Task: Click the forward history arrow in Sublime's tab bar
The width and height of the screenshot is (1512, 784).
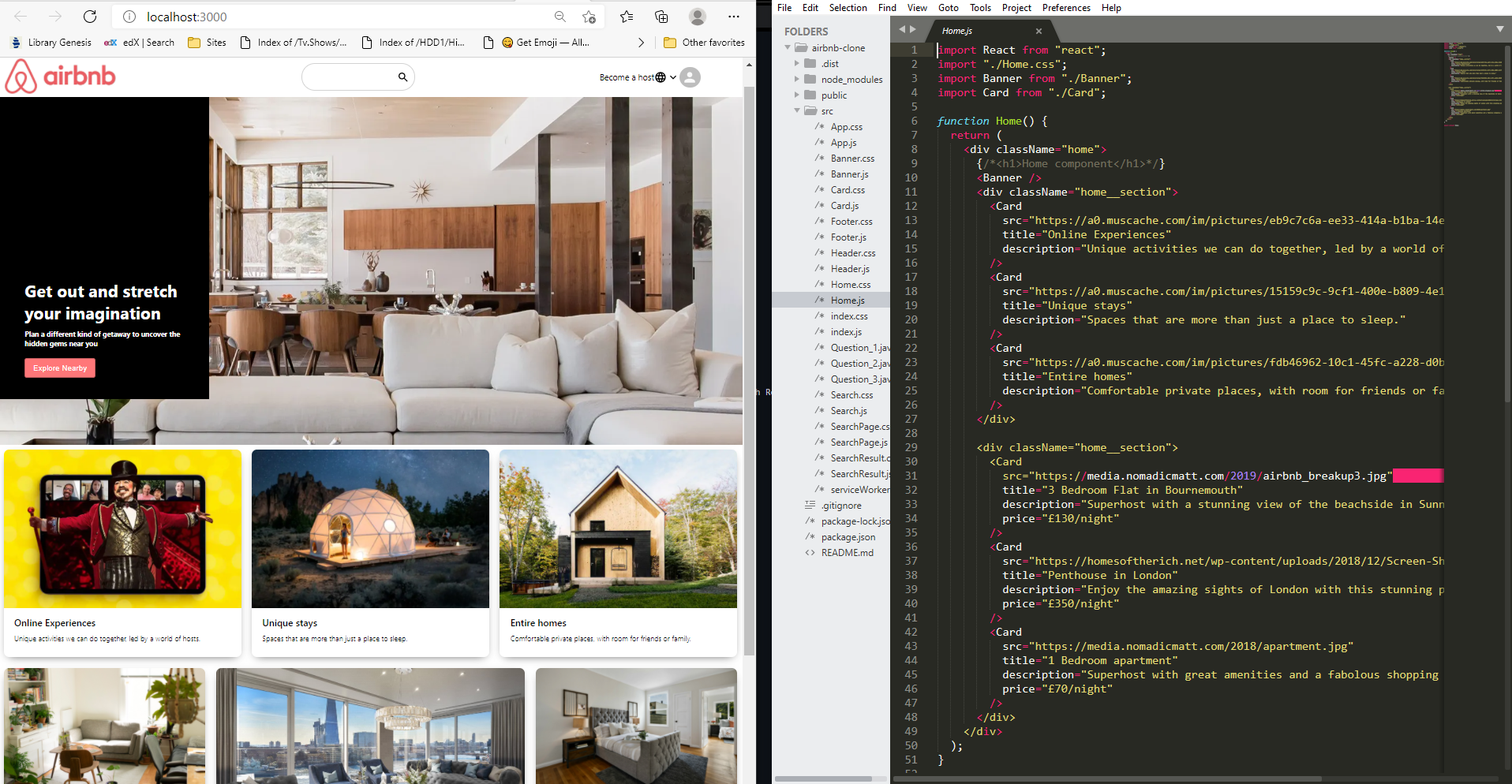Action: coord(912,29)
